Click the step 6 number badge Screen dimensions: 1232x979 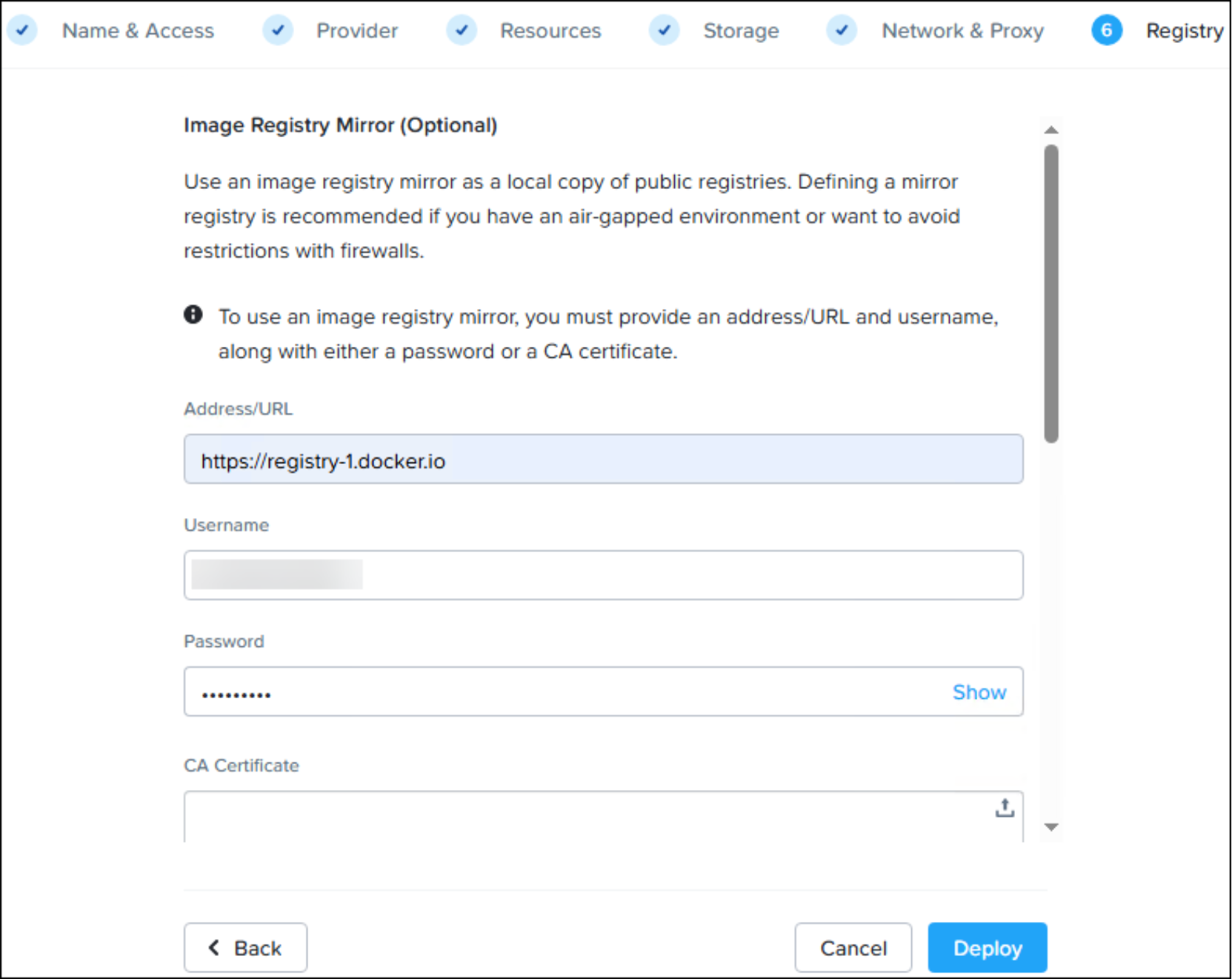coord(1107,30)
